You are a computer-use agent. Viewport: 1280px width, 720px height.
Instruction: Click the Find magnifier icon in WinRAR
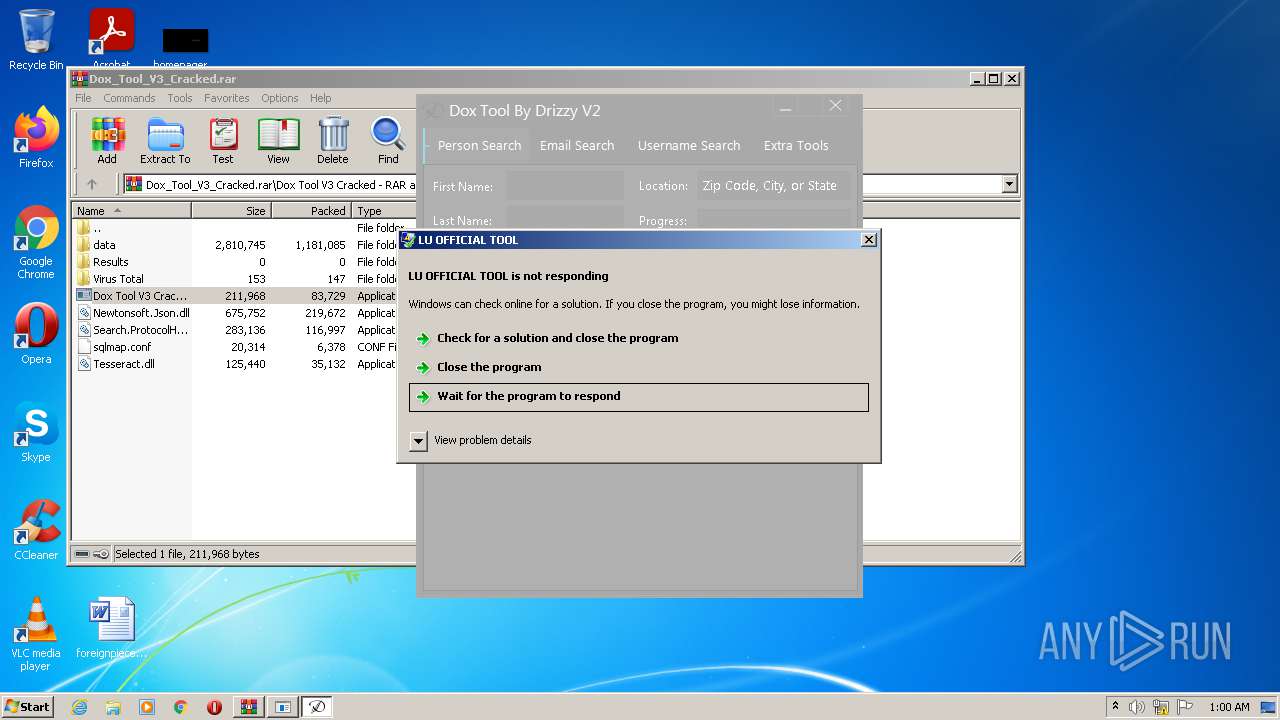[388, 141]
